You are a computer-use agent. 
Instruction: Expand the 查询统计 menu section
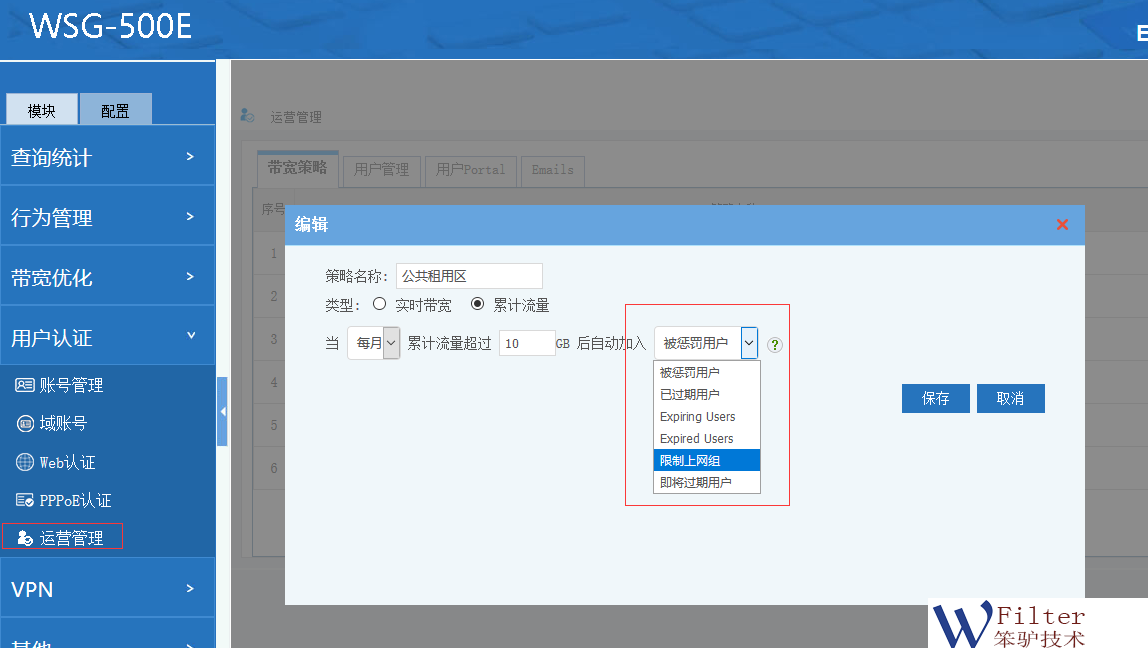pos(107,157)
